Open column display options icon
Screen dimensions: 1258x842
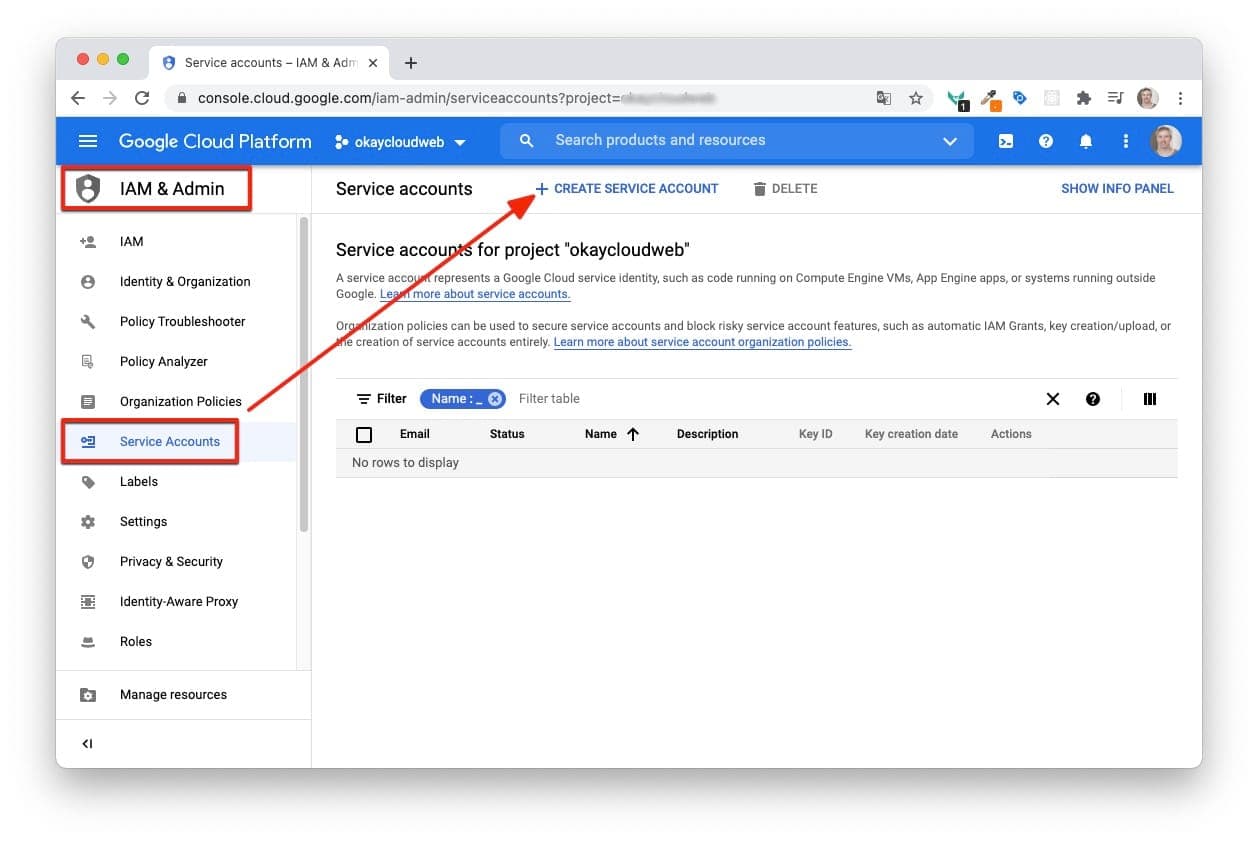pos(1150,399)
